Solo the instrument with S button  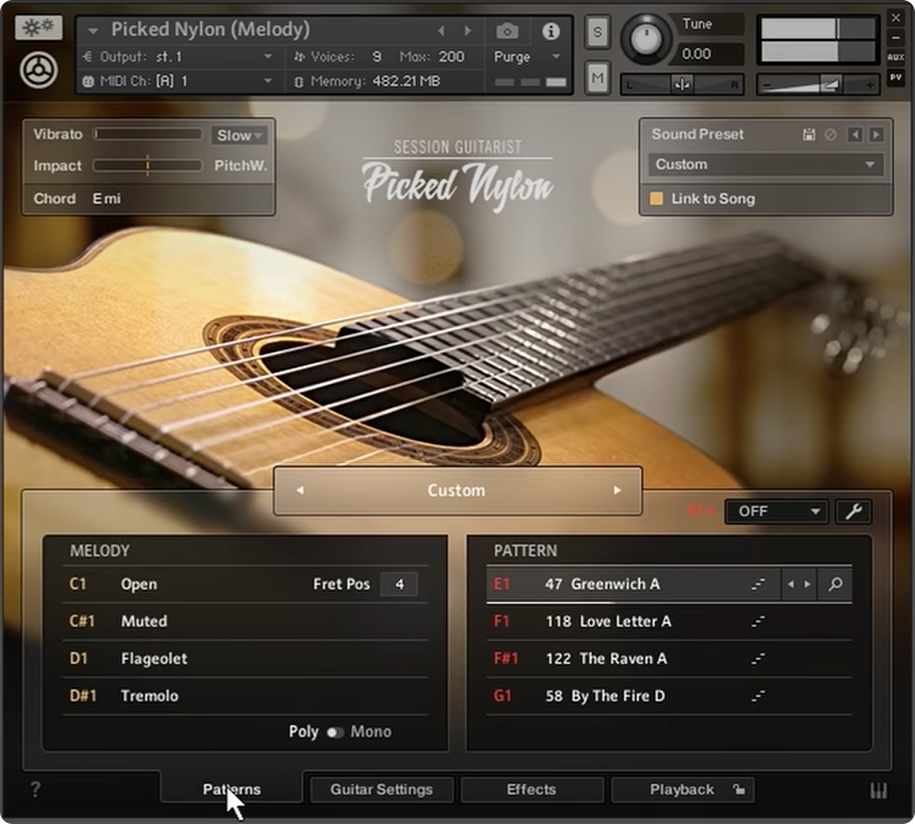point(598,32)
